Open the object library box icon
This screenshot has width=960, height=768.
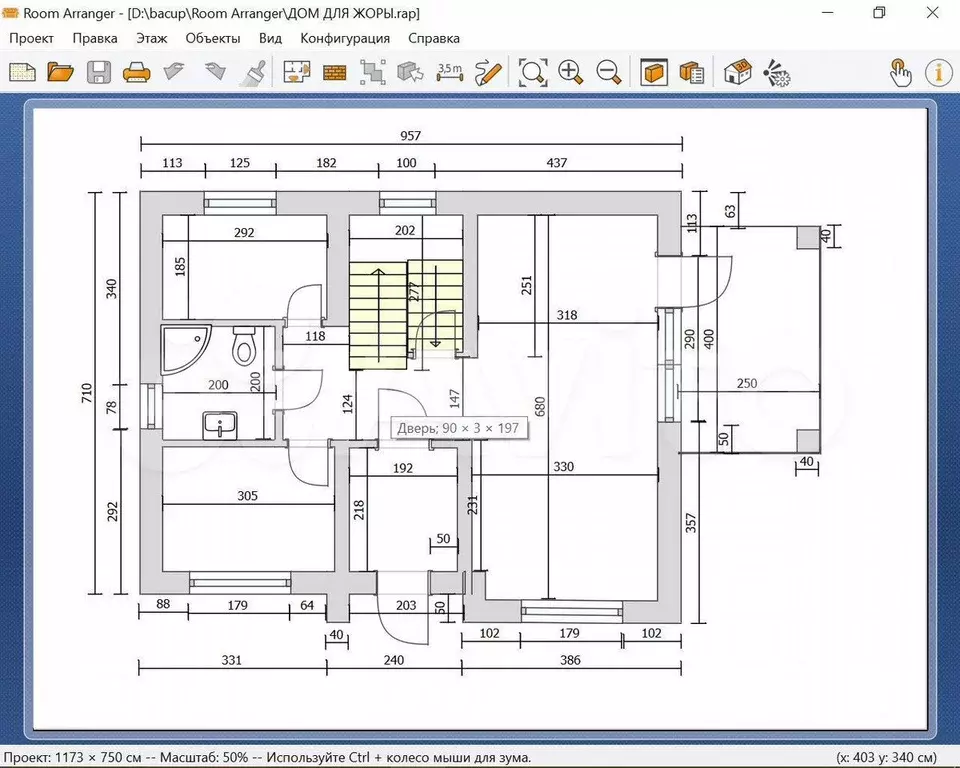[653, 72]
